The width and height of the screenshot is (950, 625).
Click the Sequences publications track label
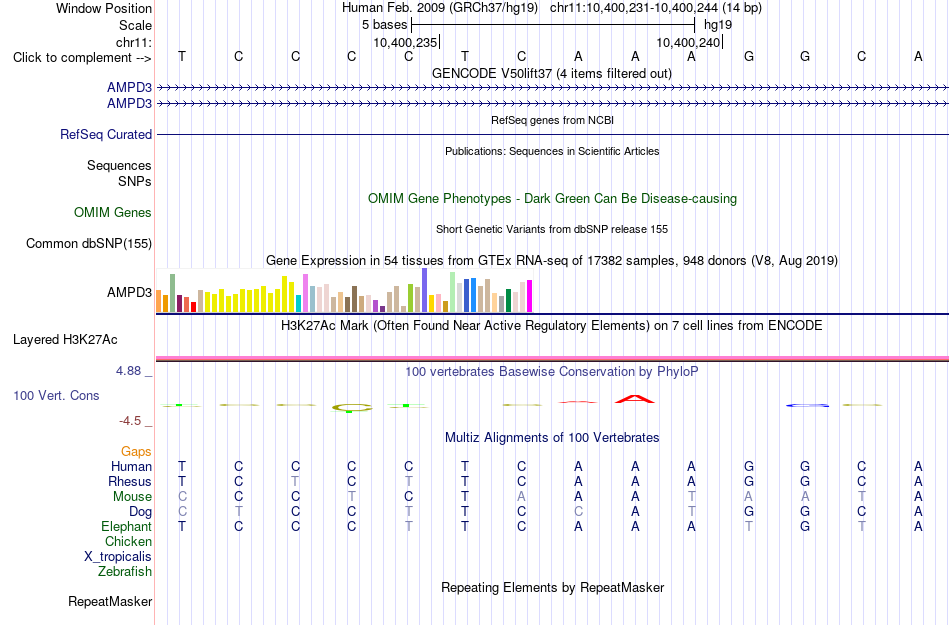point(119,165)
